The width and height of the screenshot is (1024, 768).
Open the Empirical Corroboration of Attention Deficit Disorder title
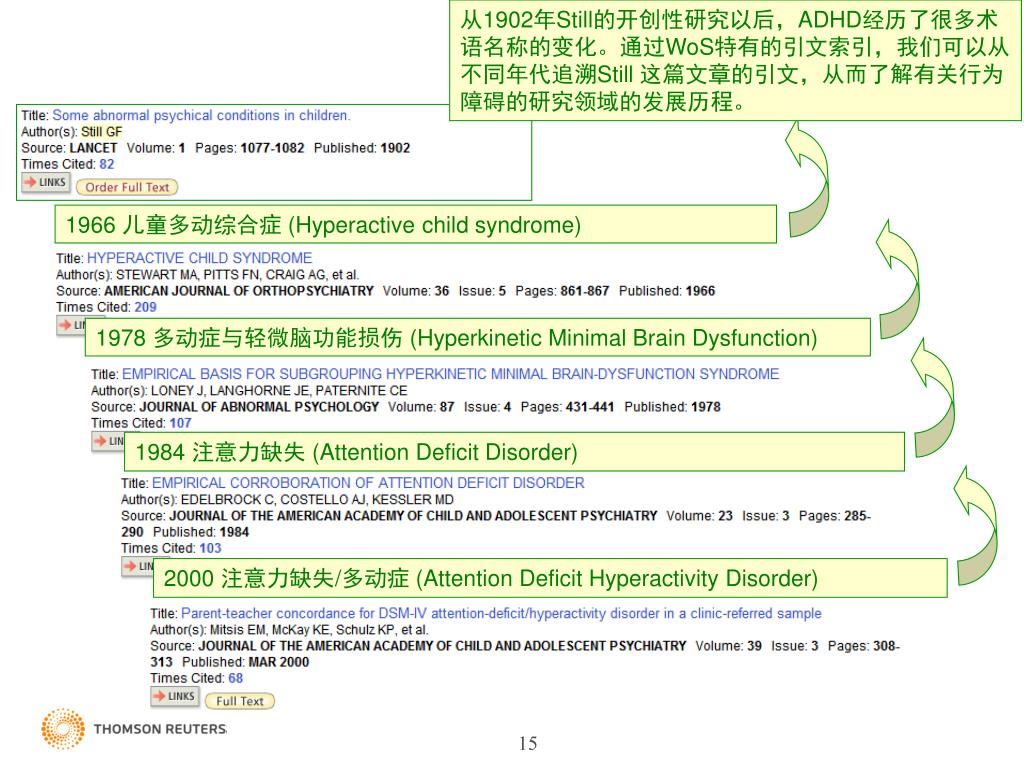click(x=368, y=483)
